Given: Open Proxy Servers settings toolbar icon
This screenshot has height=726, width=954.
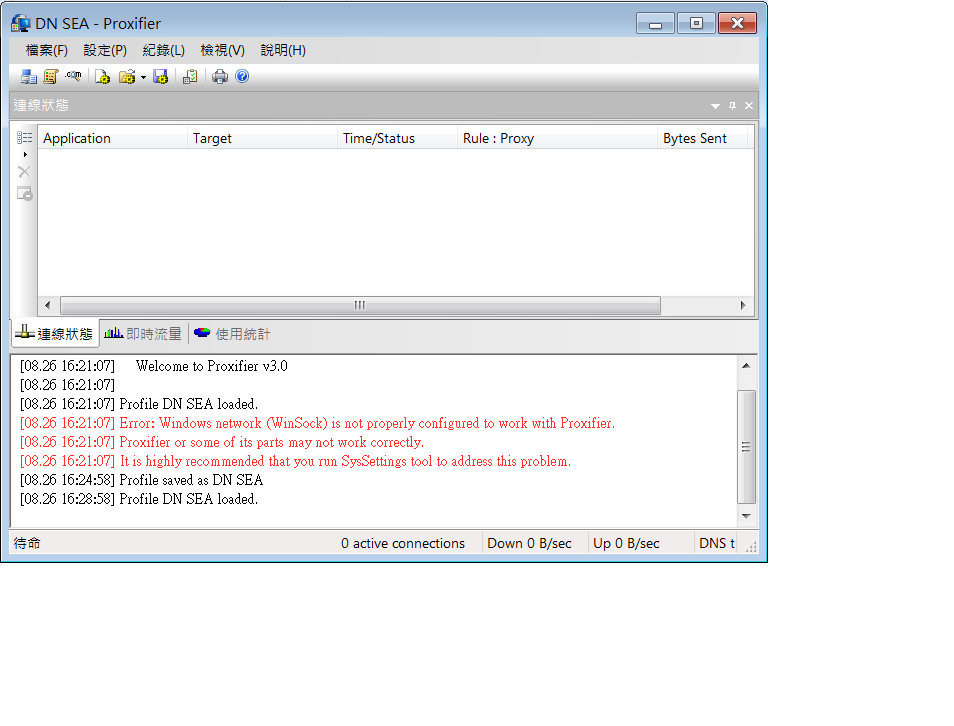Looking at the screenshot, I should [x=28, y=77].
